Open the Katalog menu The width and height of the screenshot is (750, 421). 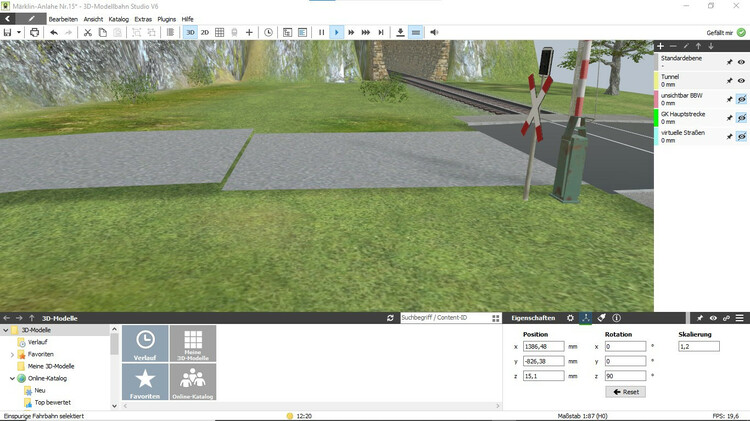pos(119,19)
